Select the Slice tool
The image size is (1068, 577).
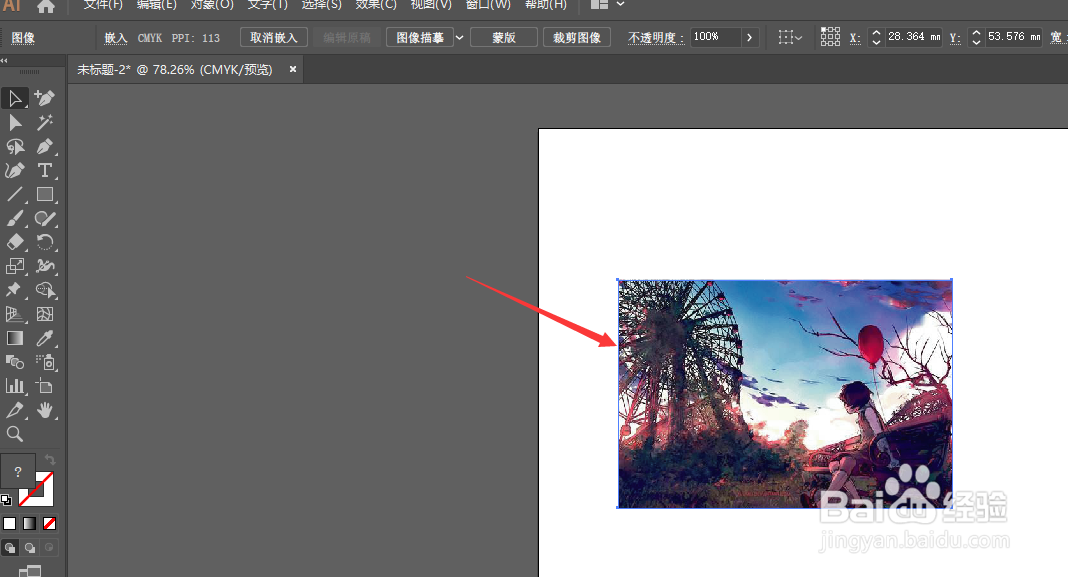[15, 410]
